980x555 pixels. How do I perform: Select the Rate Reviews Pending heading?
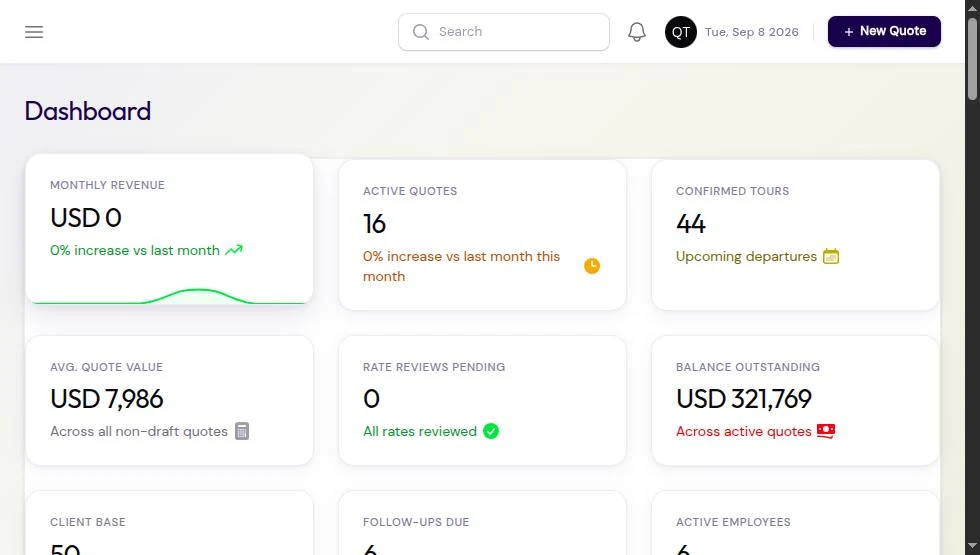434,367
